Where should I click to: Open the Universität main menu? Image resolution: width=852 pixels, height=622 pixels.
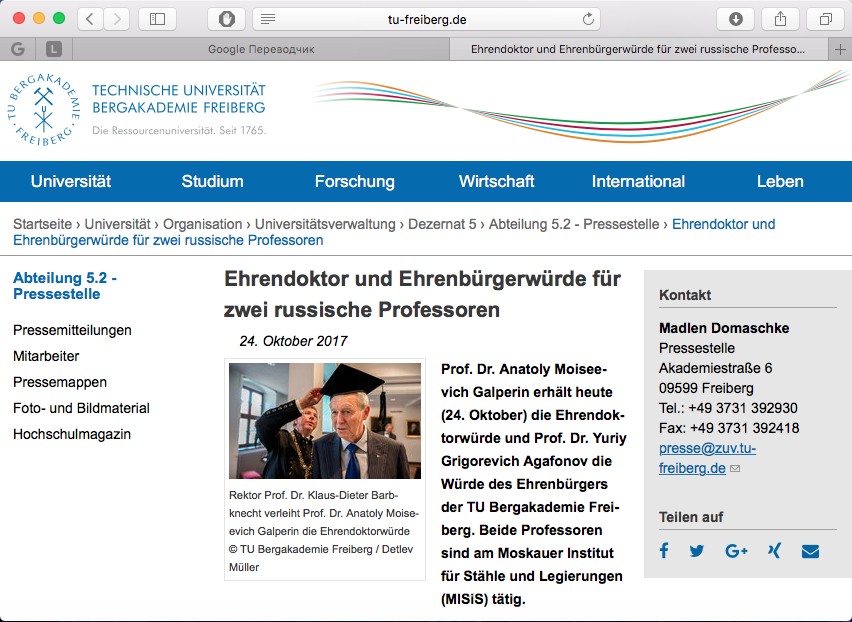point(71,181)
